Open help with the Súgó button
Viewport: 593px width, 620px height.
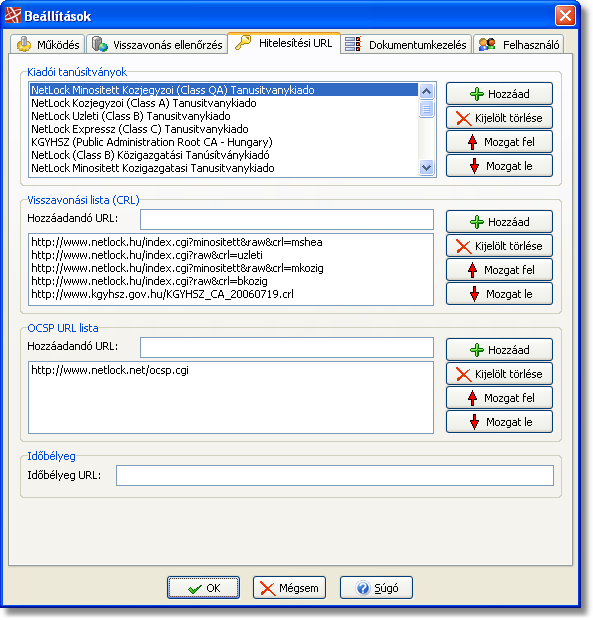[x=376, y=588]
